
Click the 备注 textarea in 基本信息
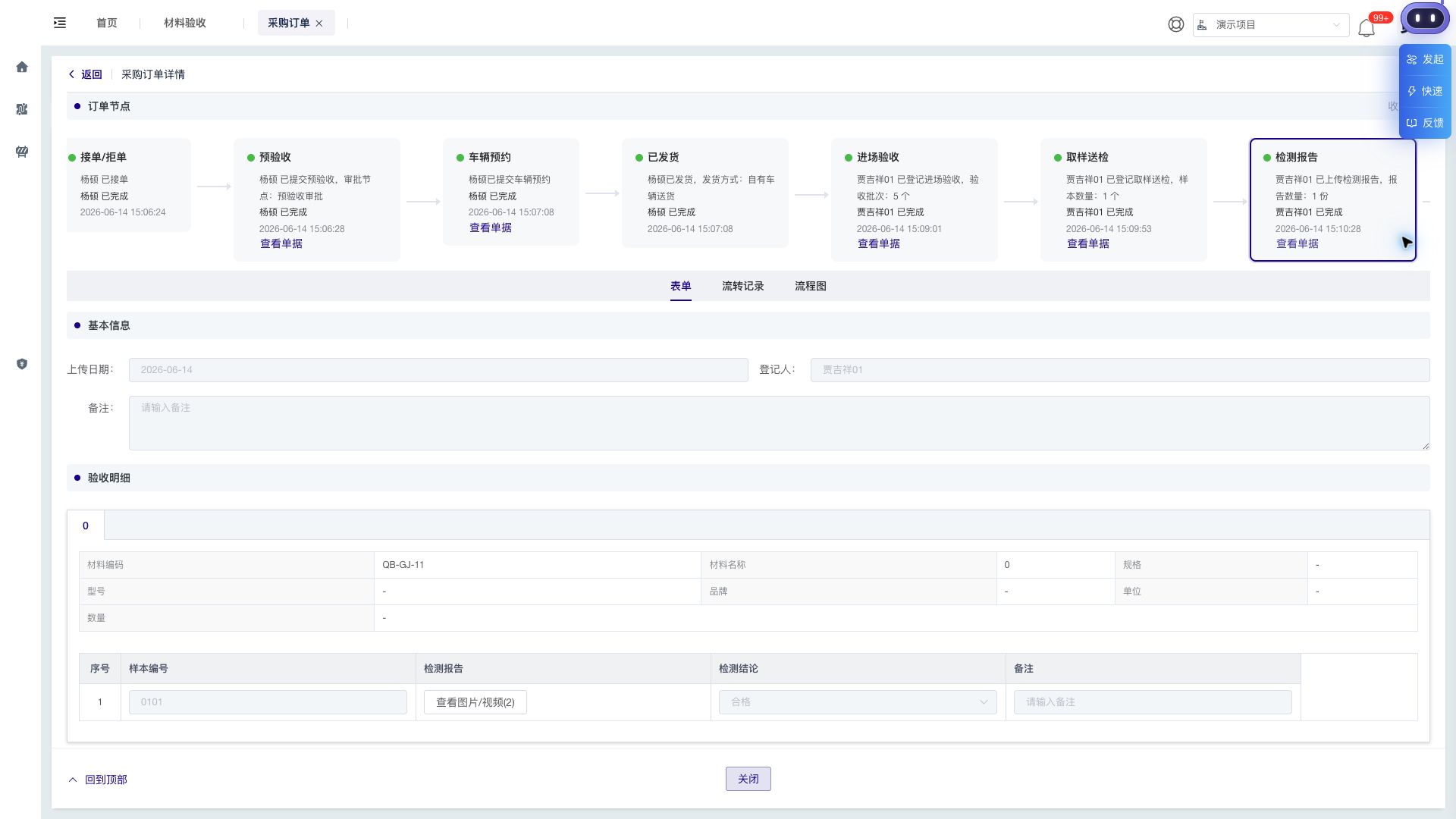click(780, 423)
